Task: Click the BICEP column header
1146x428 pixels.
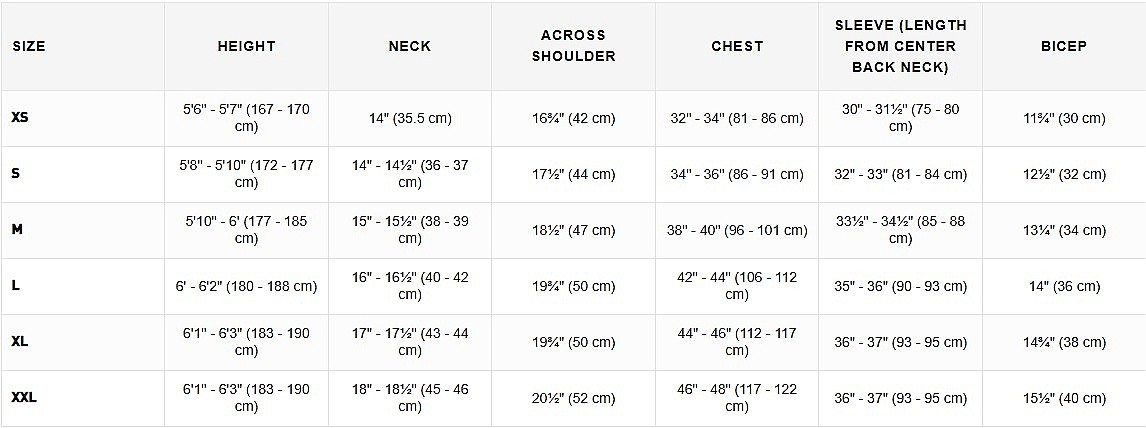Action: [1064, 46]
